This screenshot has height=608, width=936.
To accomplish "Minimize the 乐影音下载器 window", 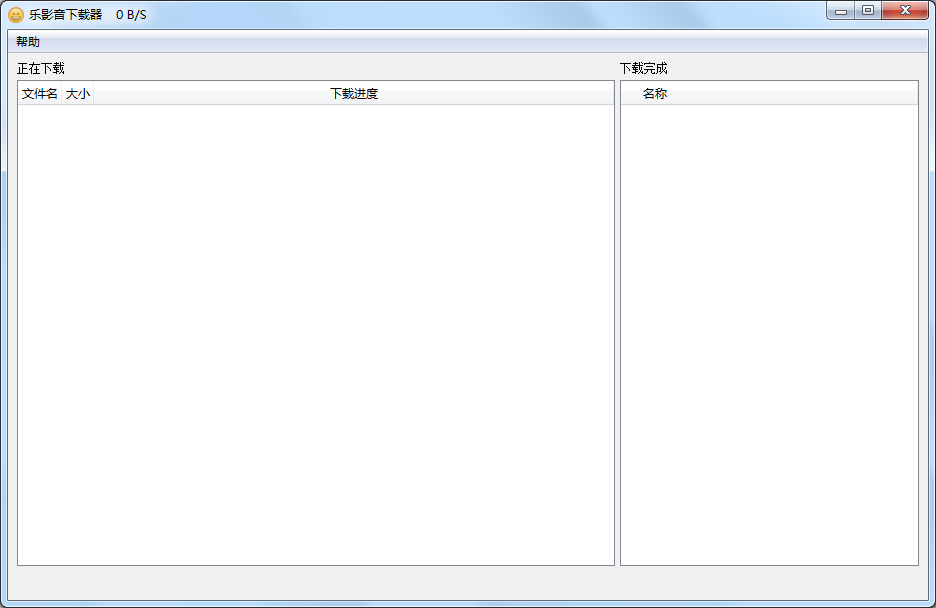I will [840, 11].
